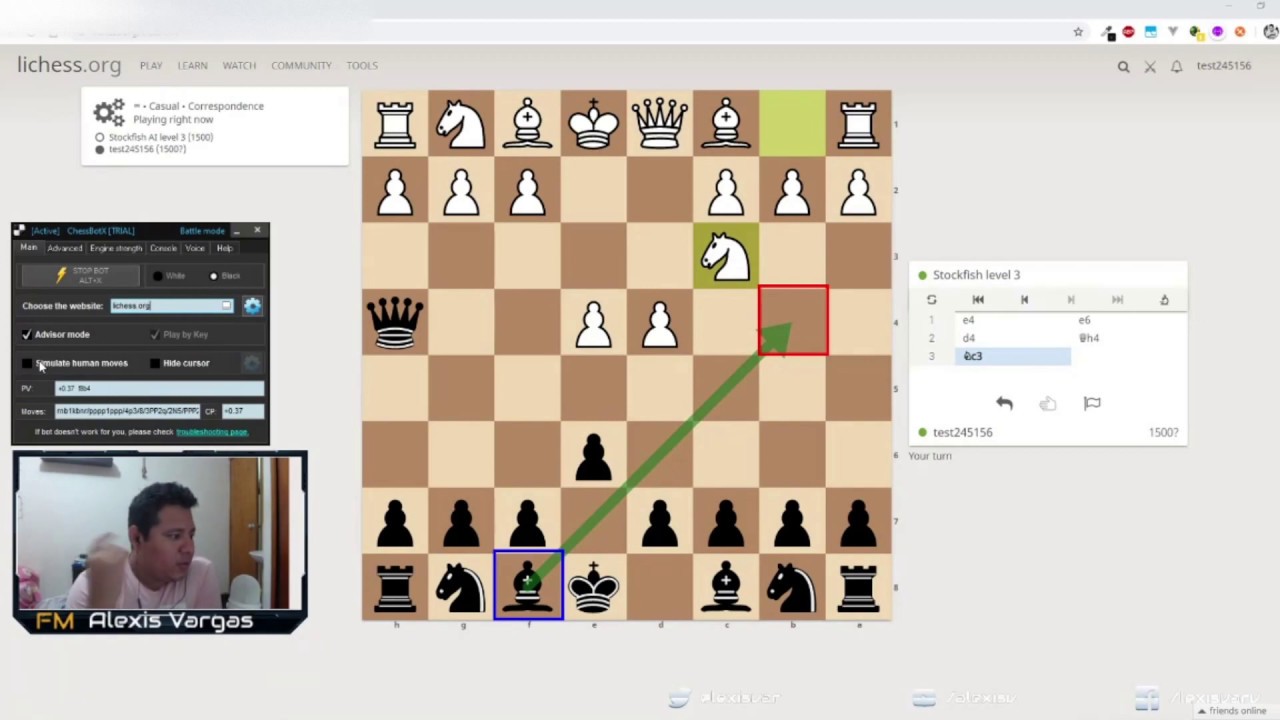Click the dimmed gear icon beside Hide cursor
Screen dimensions: 1280x720
[252, 363]
